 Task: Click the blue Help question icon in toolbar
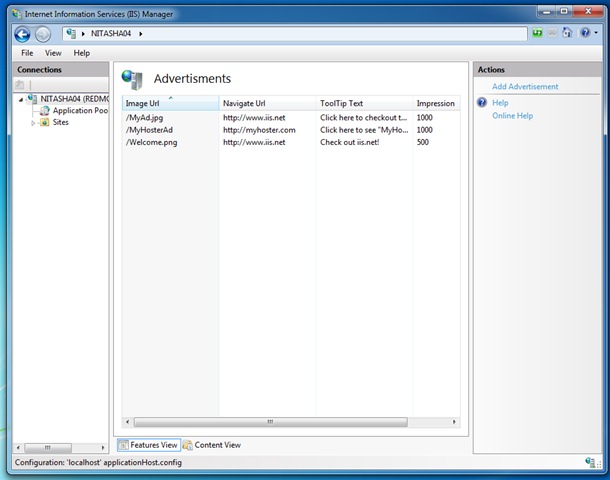coord(585,33)
